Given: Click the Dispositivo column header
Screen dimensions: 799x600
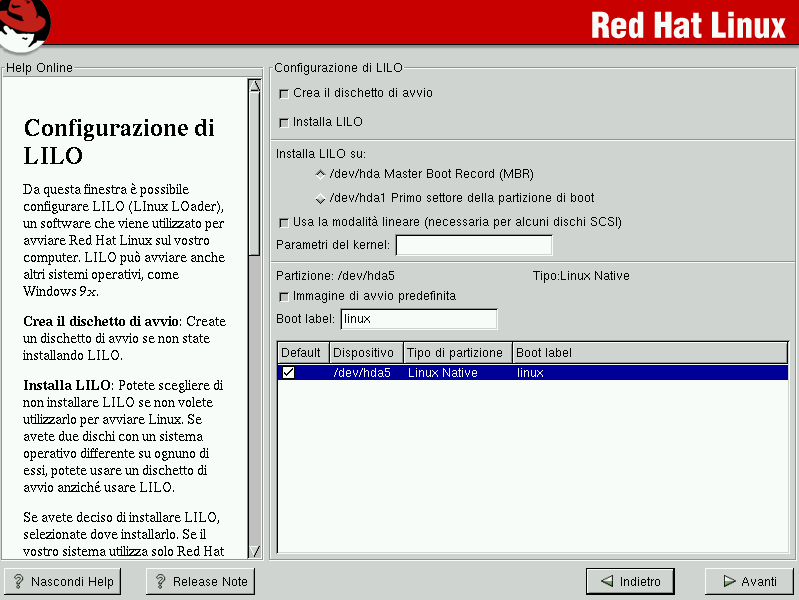Looking at the screenshot, I should [x=366, y=353].
